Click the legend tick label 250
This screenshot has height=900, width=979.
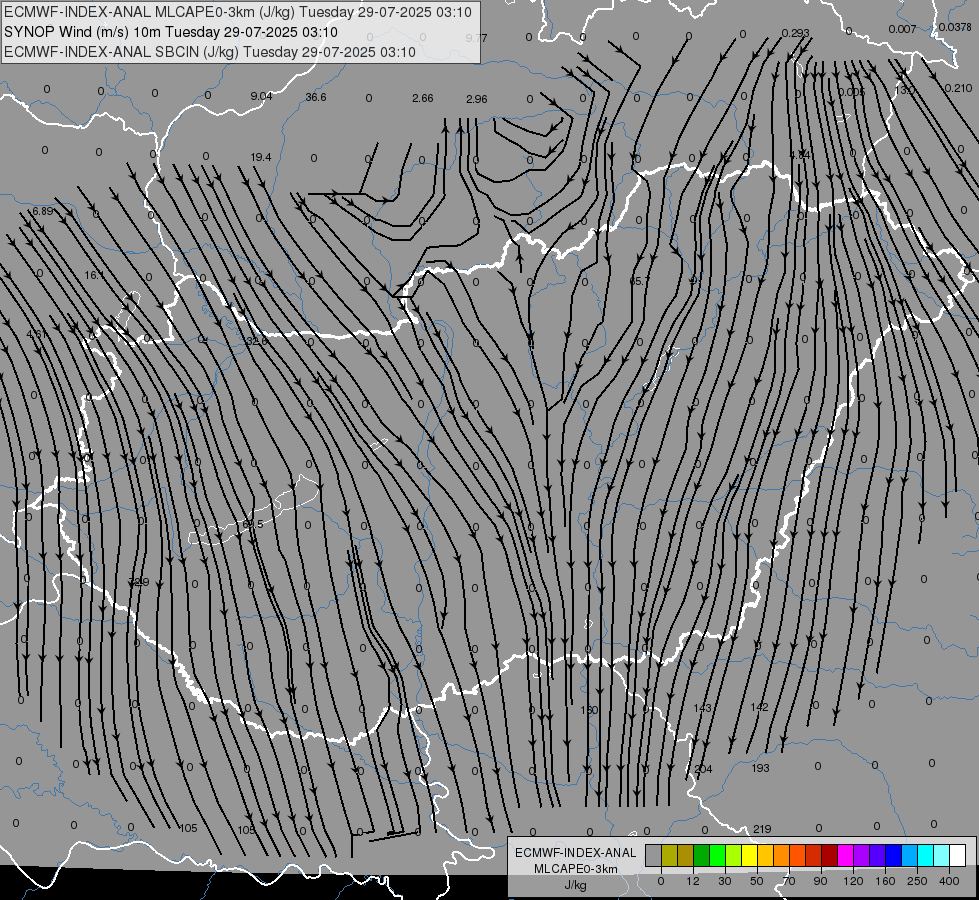pyautogui.click(x=917, y=881)
